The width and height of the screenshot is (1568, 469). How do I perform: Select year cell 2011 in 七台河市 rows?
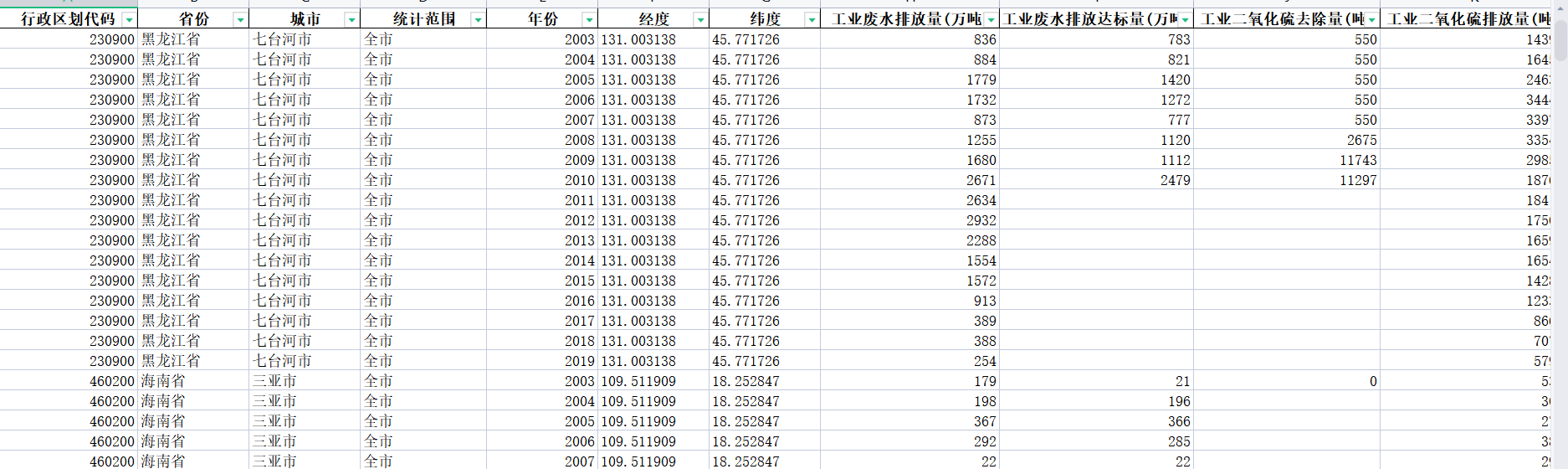542,200
